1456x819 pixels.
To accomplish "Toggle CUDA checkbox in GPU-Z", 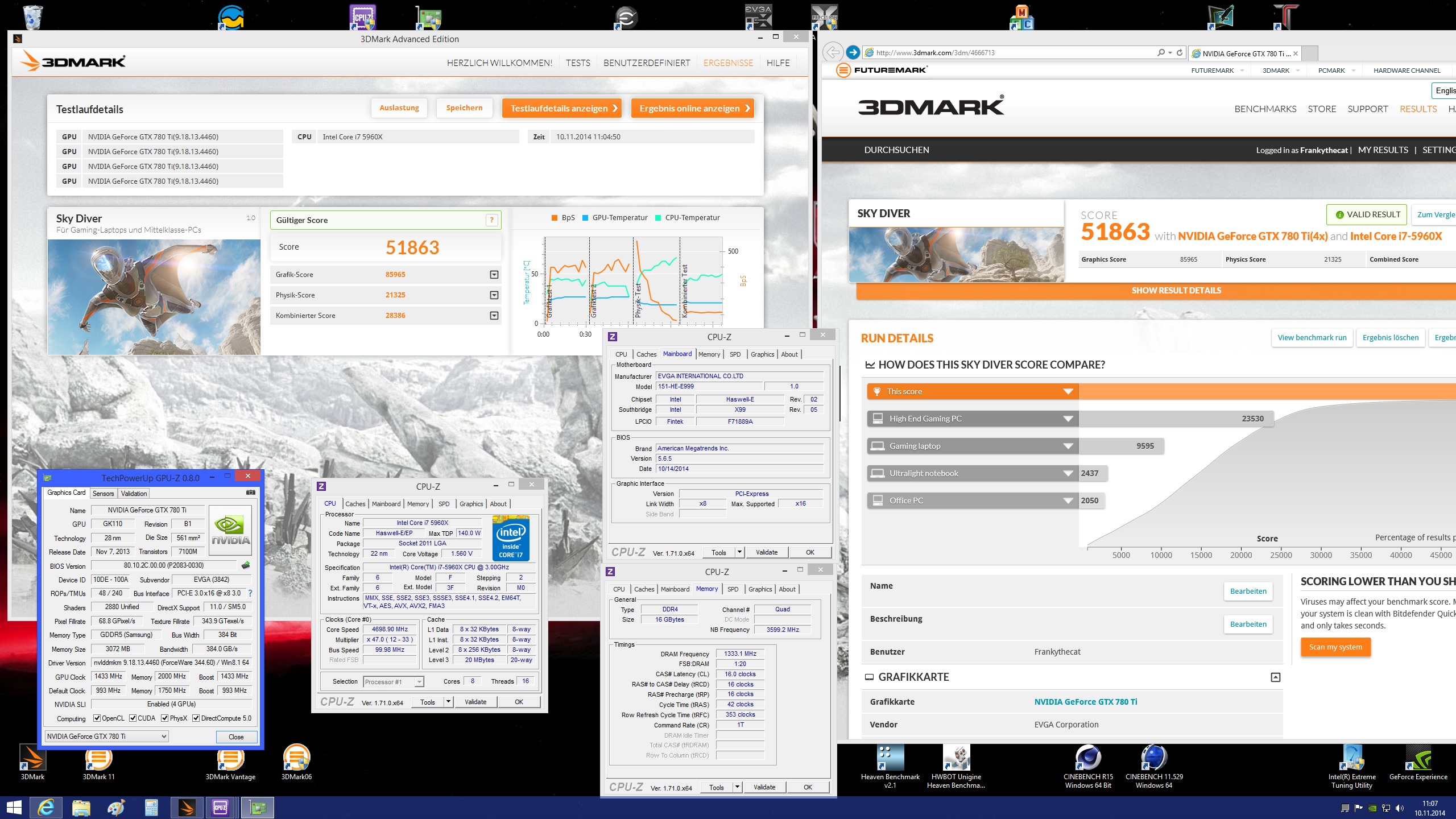I will 133,718.
